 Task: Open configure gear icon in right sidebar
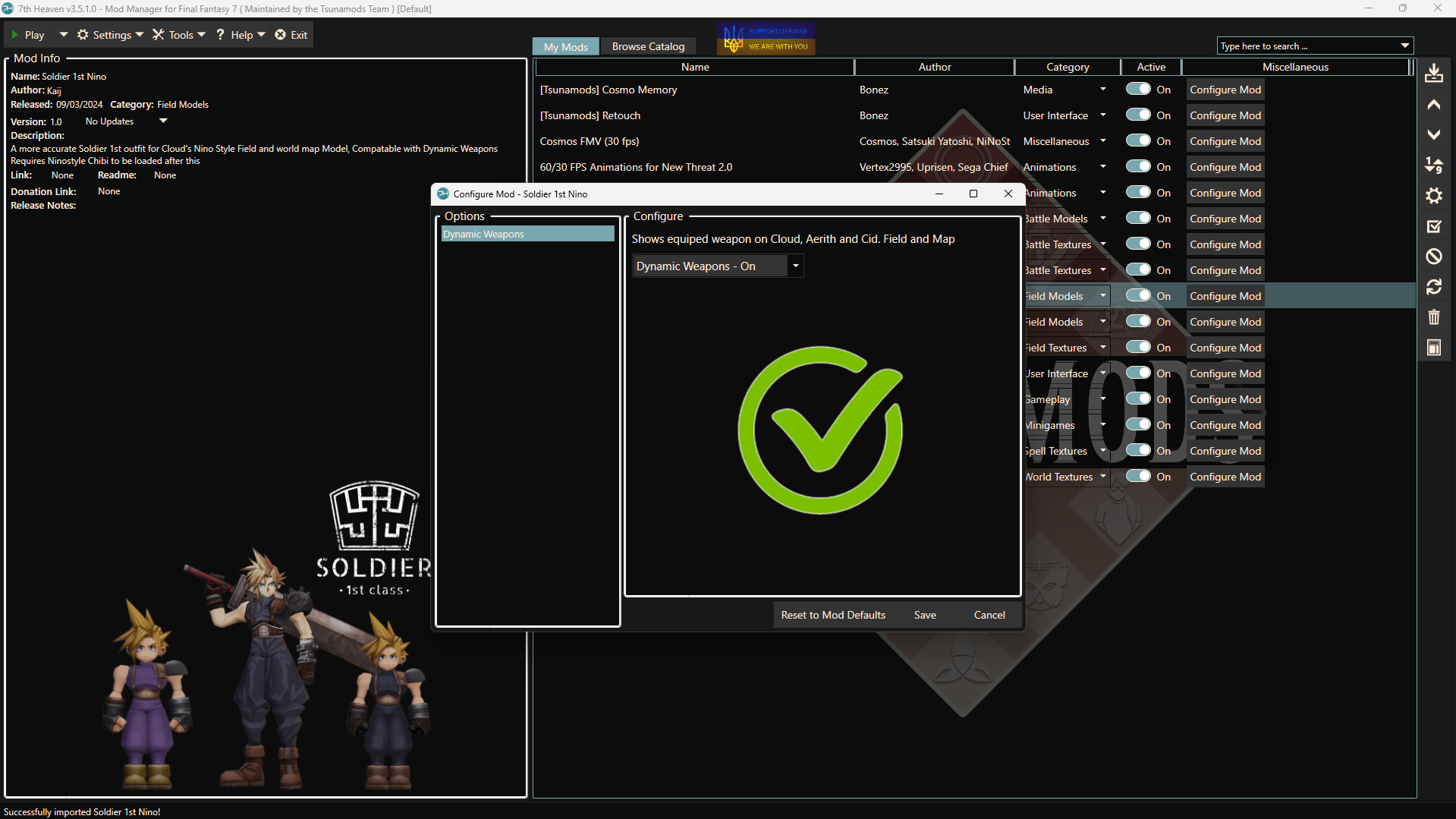[1433, 196]
